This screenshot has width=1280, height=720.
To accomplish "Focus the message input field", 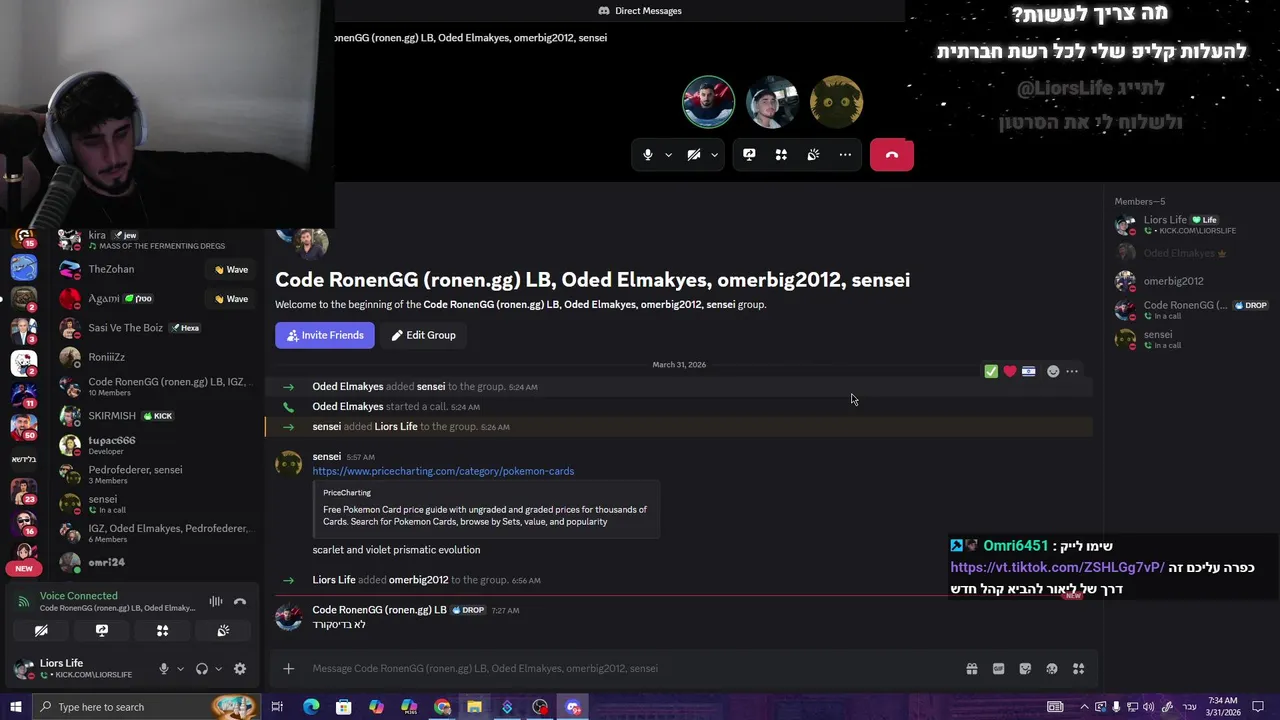I will [630, 669].
